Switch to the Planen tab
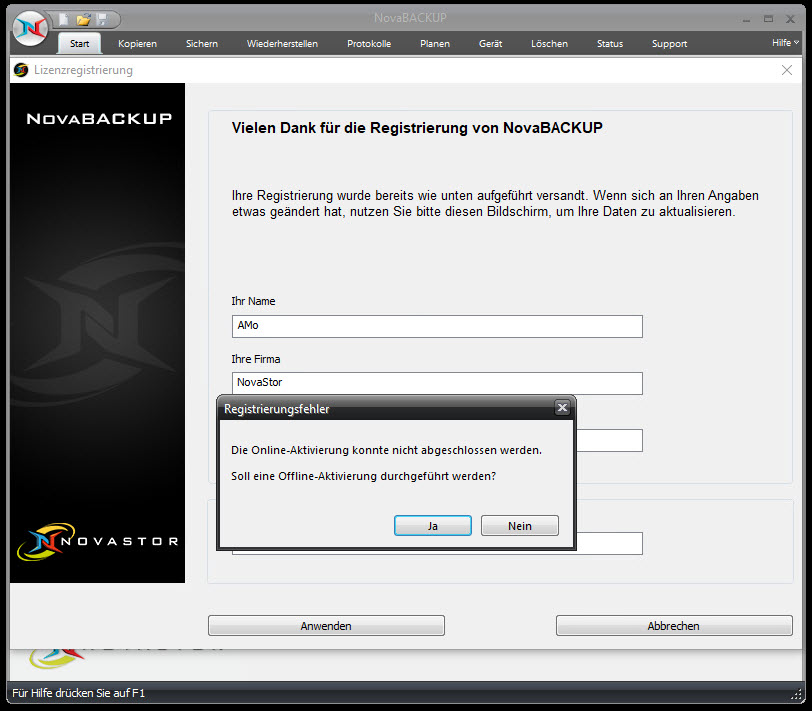 (435, 43)
